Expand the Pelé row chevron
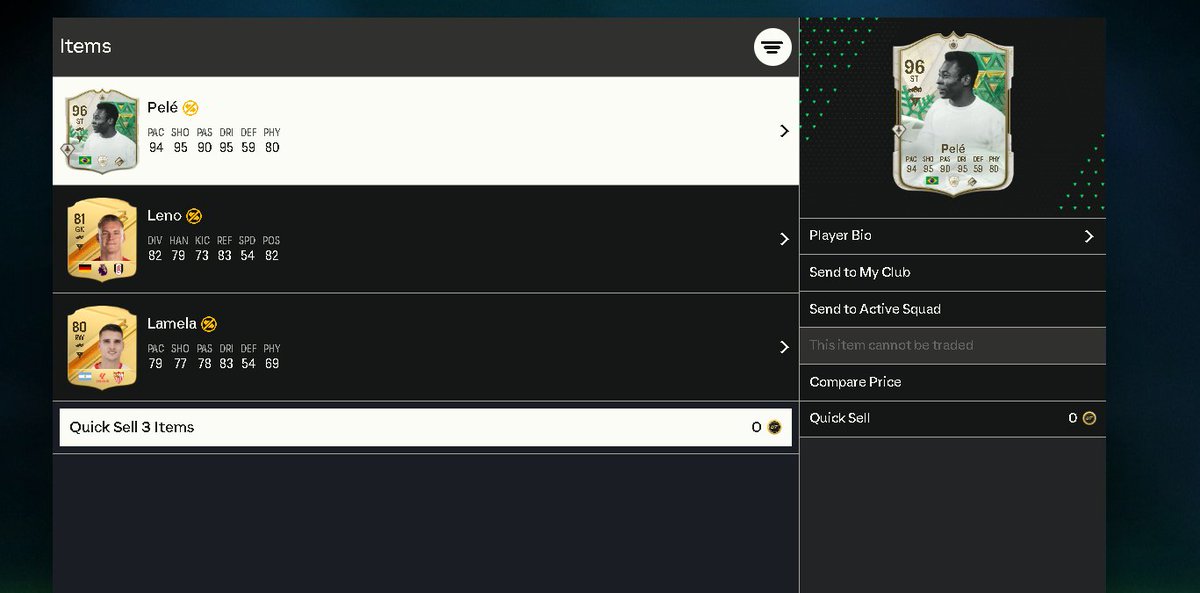The width and height of the screenshot is (1200, 593). (784, 131)
